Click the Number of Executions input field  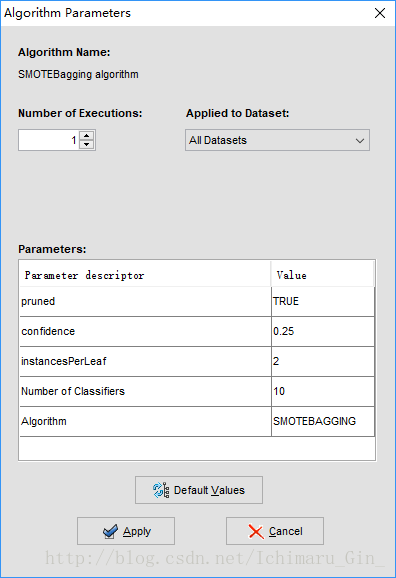pos(49,140)
